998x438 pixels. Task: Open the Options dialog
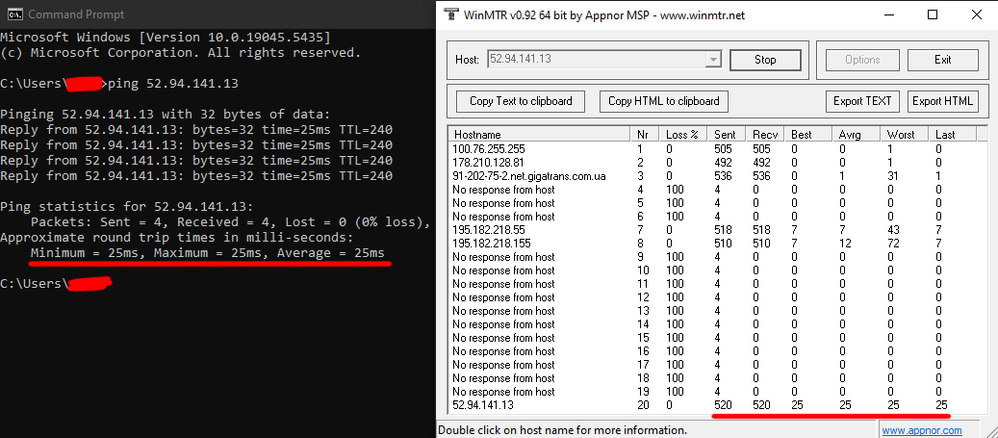862,60
